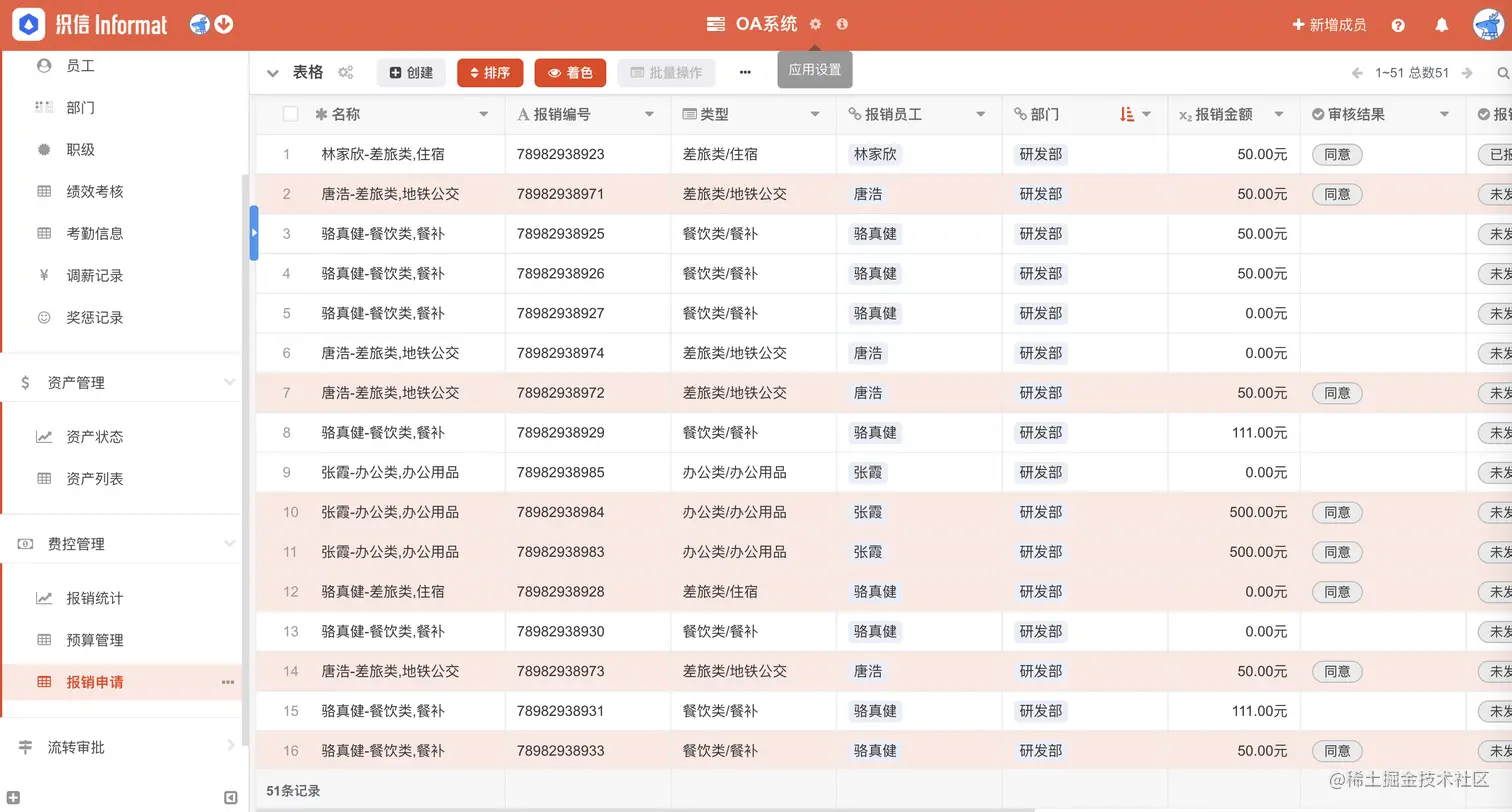Open the 报销金额 column dropdown
Image resolution: width=1512 pixels, height=812 pixels.
click(1279, 115)
